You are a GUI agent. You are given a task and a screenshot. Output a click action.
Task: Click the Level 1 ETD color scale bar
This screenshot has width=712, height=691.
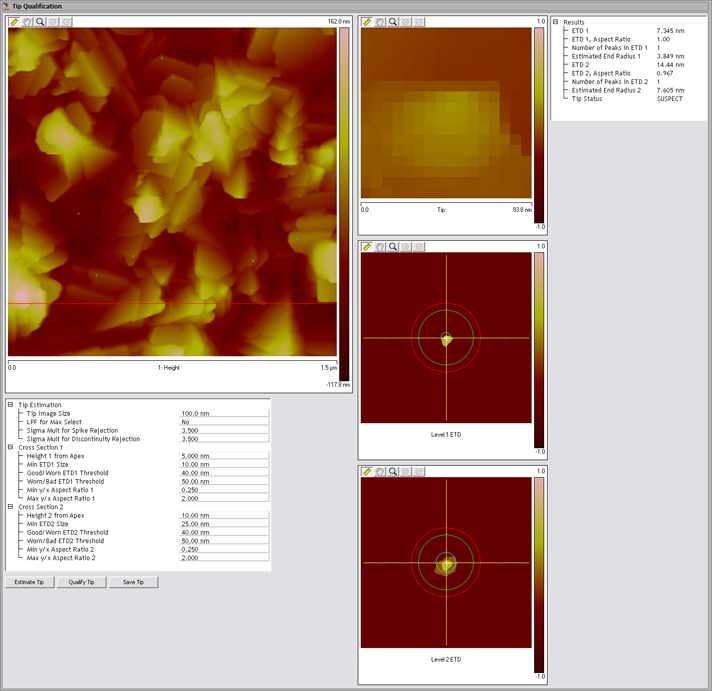[x=539, y=350]
